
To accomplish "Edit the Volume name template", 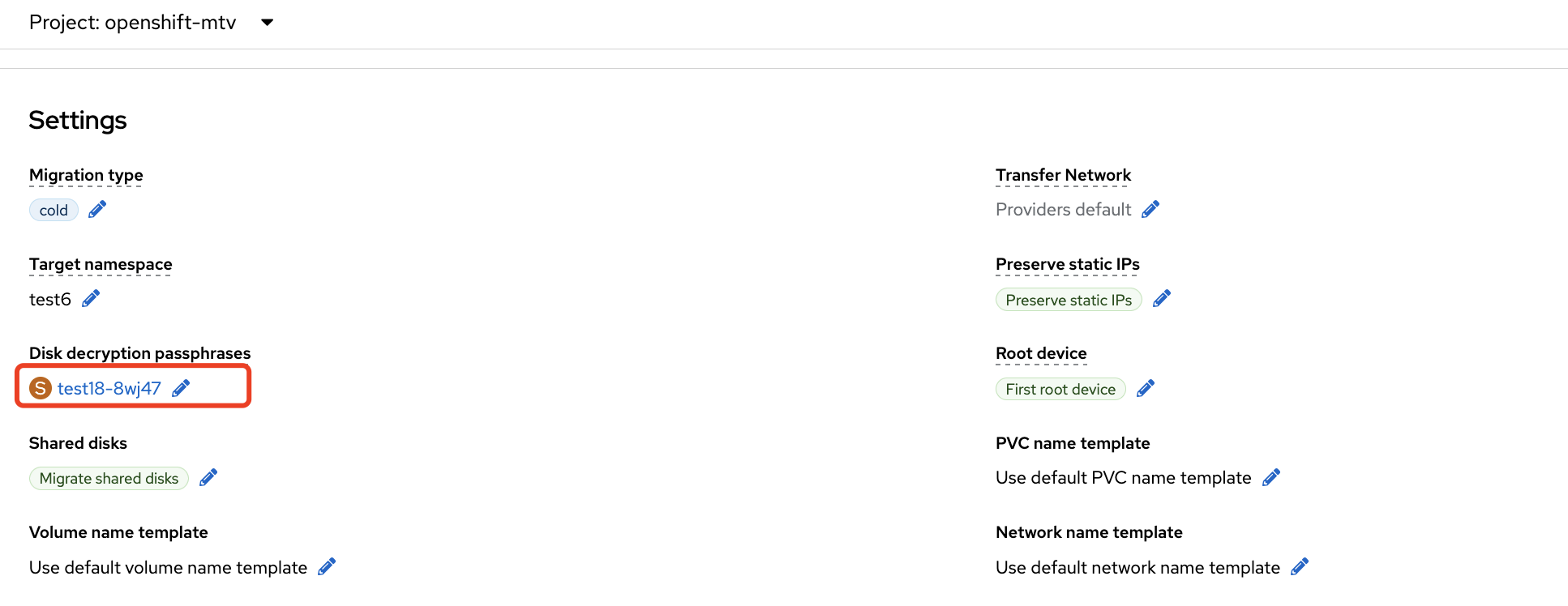I will click(x=327, y=567).
